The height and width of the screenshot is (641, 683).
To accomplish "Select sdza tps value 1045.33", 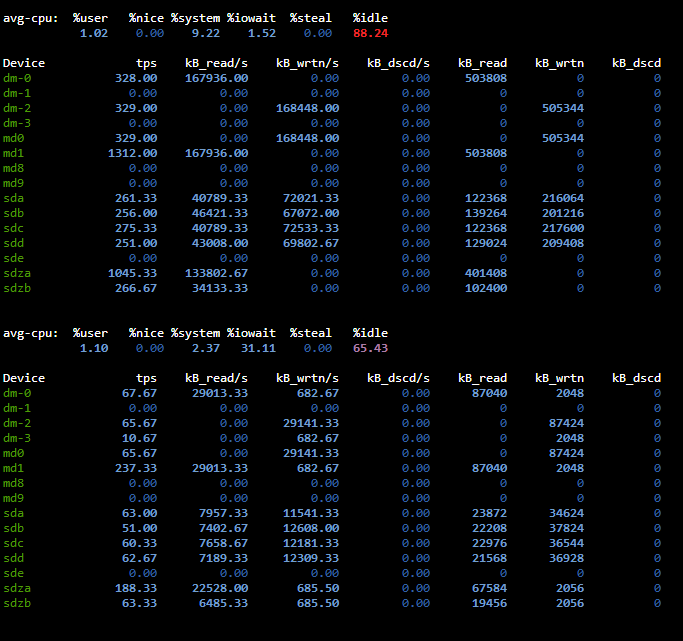I will [x=132, y=273].
